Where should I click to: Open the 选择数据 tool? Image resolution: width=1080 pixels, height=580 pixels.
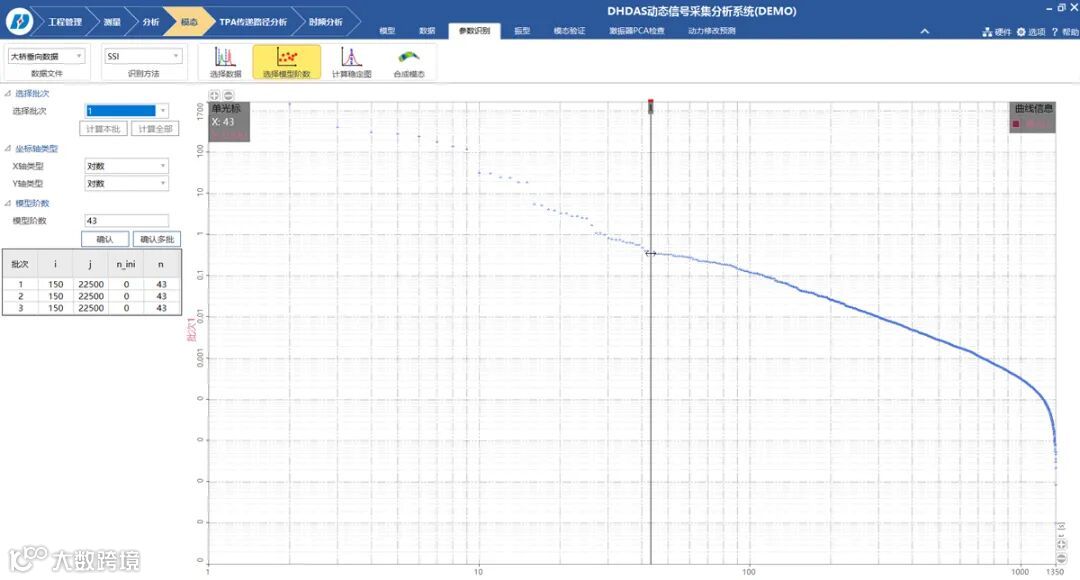pos(225,62)
